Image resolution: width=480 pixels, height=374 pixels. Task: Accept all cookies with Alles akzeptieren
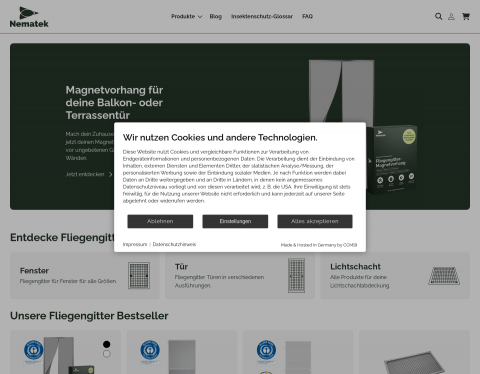coord(315,221)
